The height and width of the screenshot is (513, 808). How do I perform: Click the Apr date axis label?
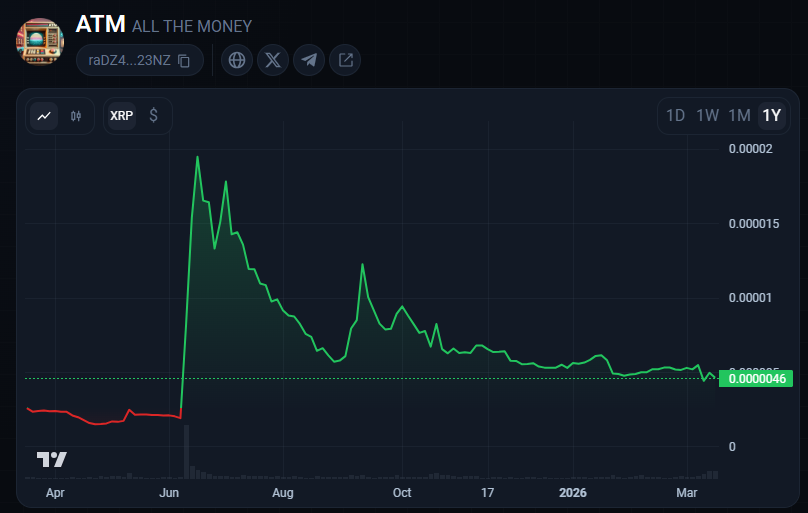click(x=55, y=493)
